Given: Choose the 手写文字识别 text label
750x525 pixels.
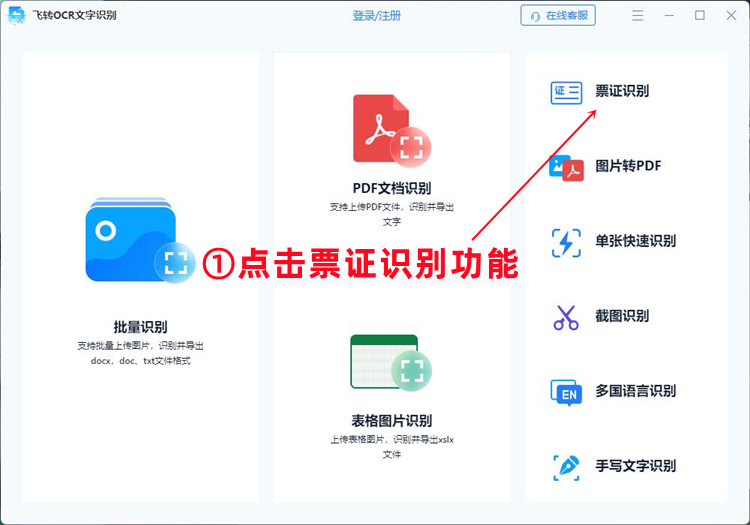Looking at the screenshot, I should coord(635,466).
